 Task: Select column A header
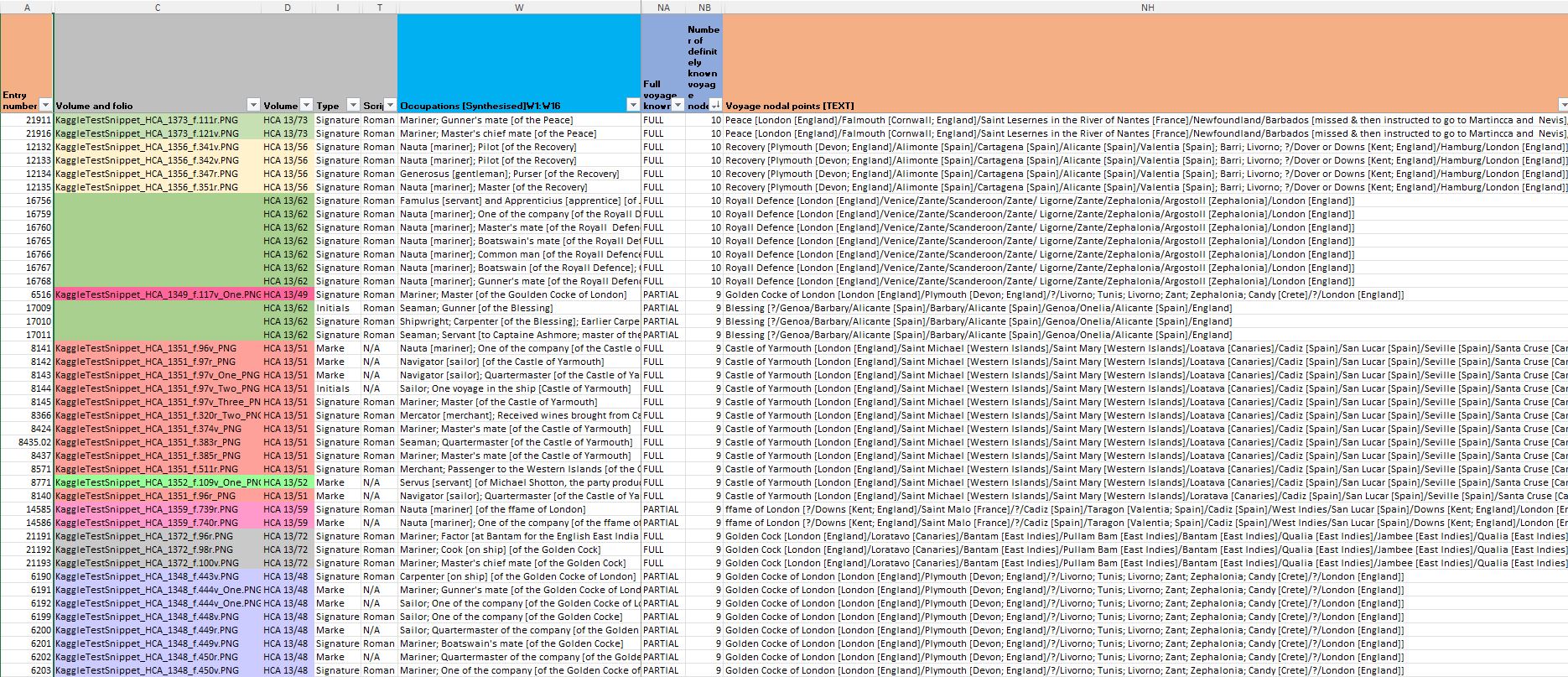tap(27, 8)
